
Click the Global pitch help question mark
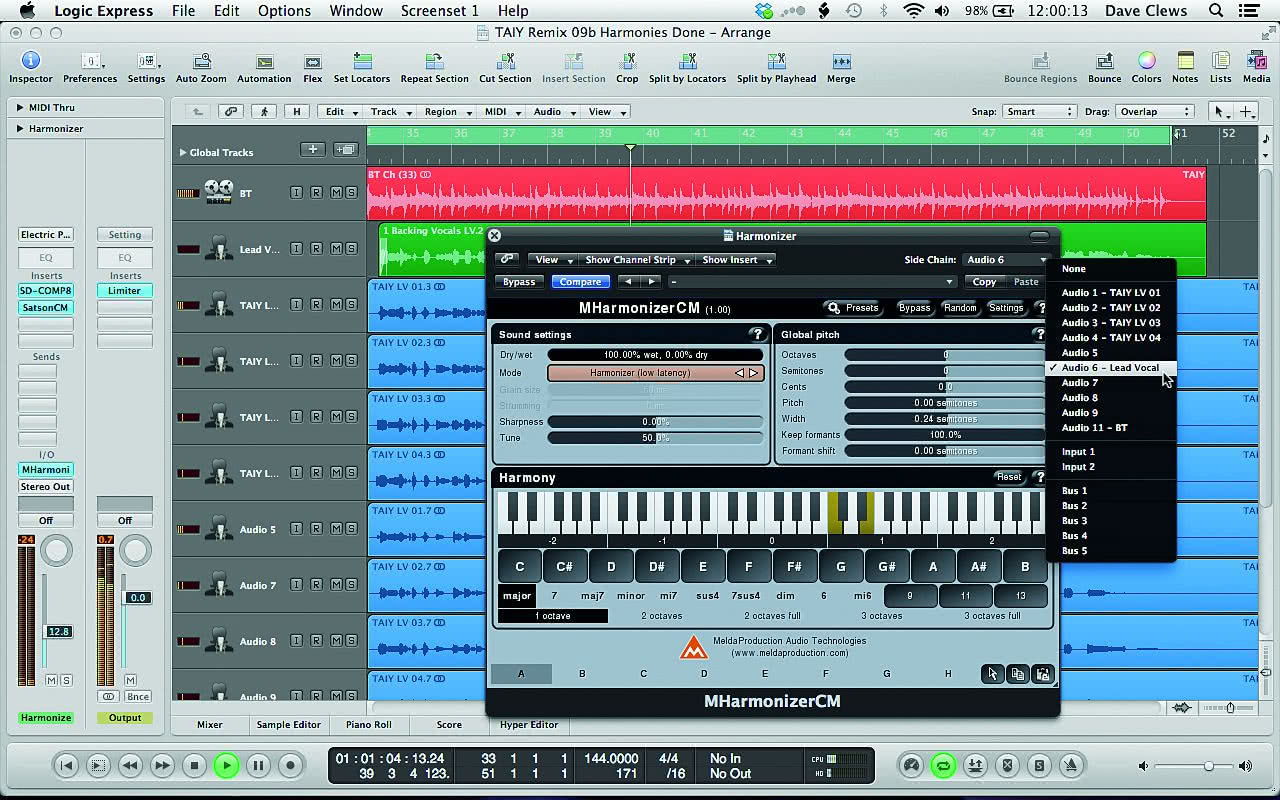click(x=1040, y=334)
